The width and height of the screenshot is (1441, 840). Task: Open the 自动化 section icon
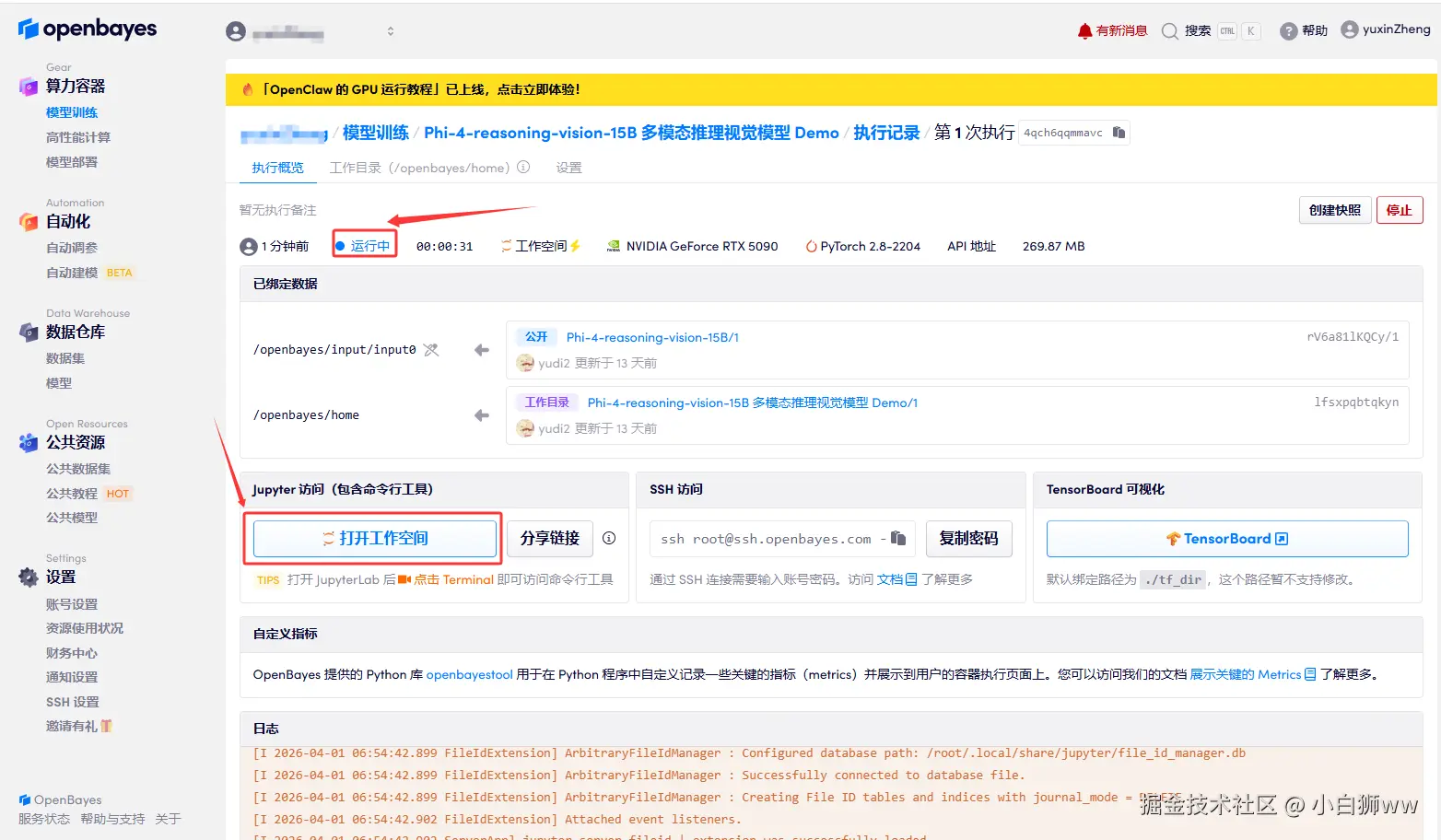tap(29, 221)
